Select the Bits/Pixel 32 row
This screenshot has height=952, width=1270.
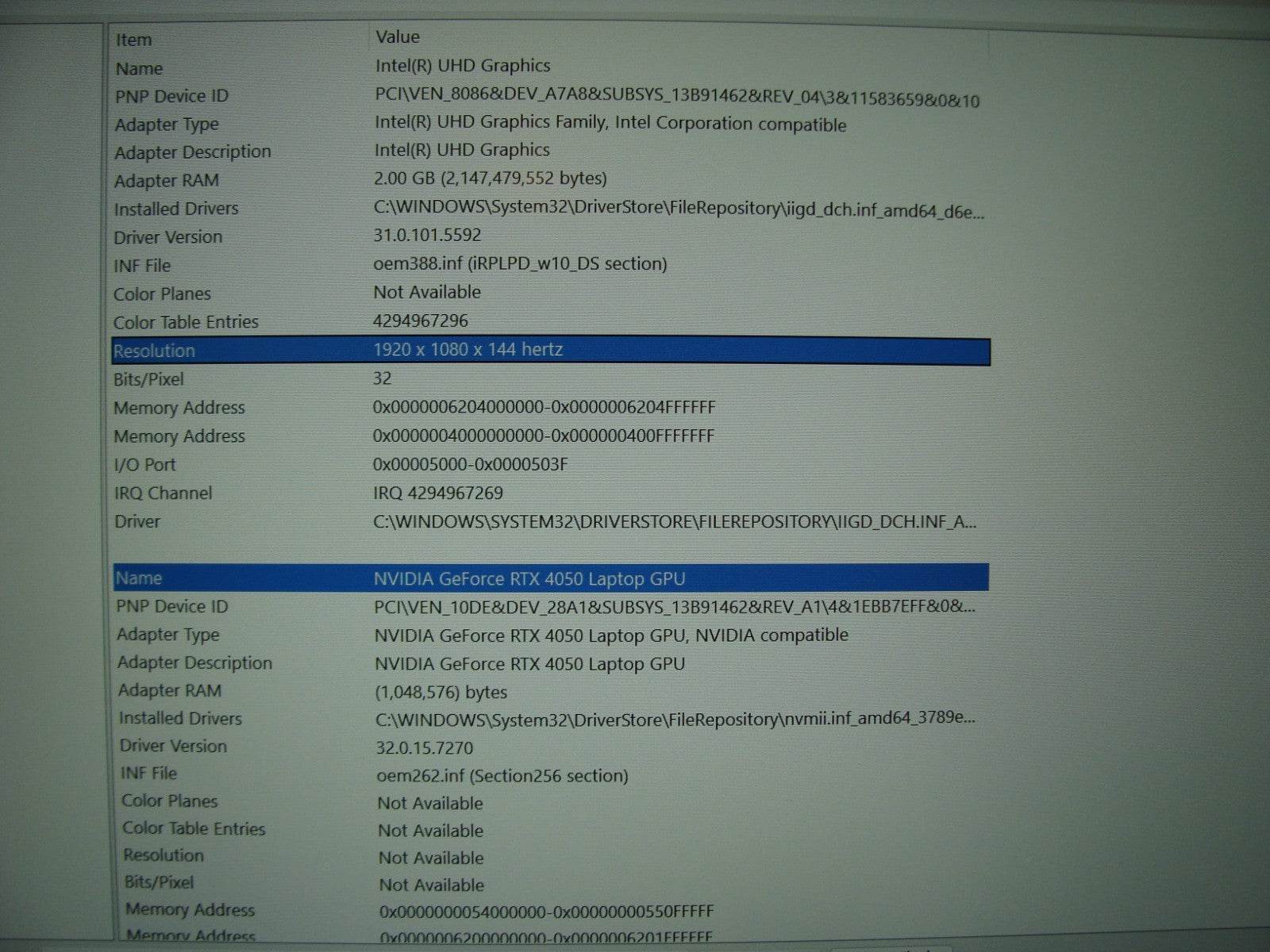click(382, 379)
